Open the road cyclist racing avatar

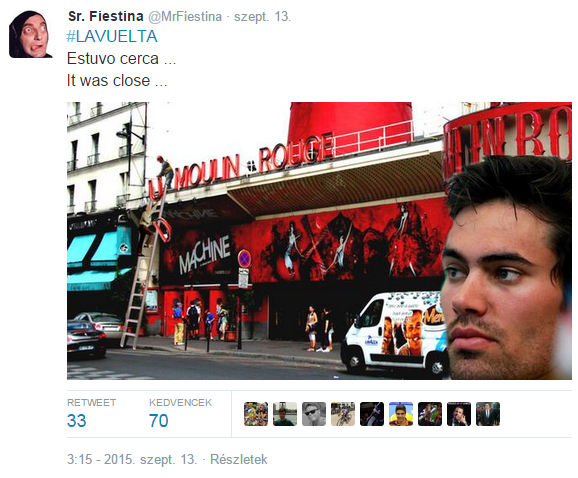tap(343, 414)
